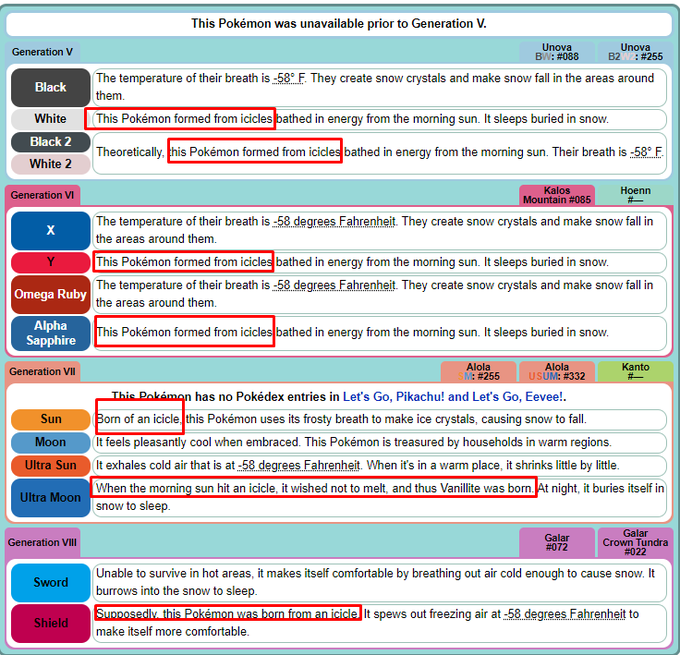Open the Black game link
The width and height of the screenshot is (680, 655).
tap(51, 87)
